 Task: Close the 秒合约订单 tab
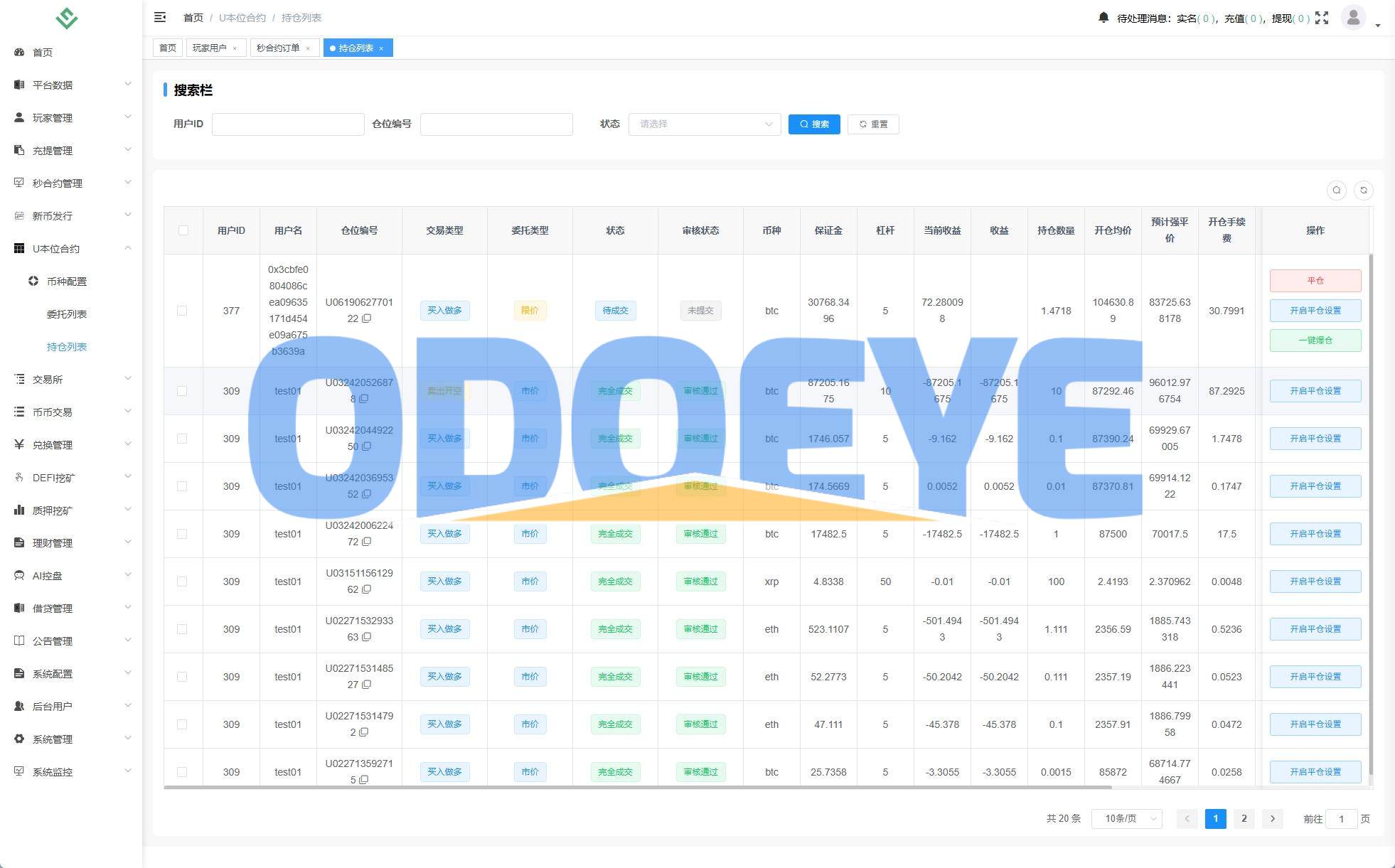coord(308,48)
